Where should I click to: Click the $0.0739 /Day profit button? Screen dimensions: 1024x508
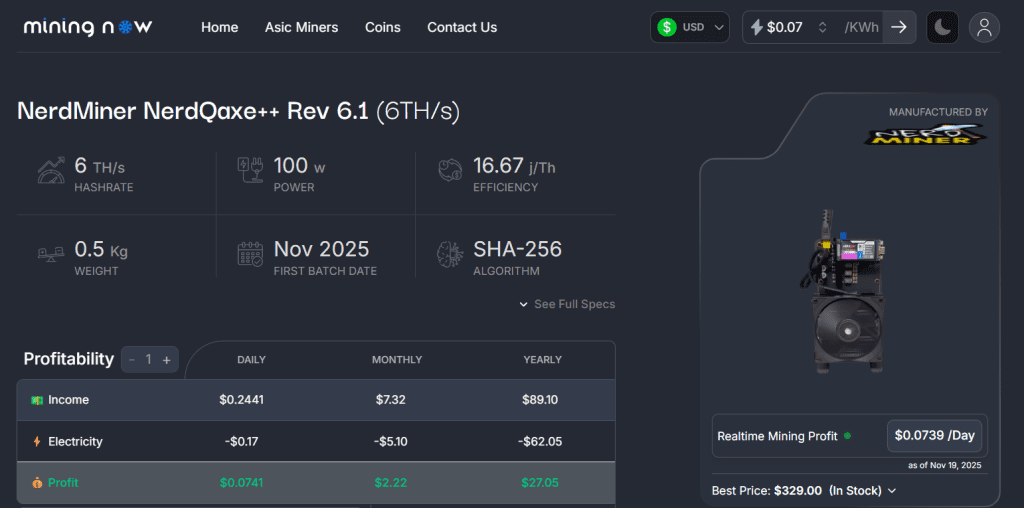coord(934,436)
